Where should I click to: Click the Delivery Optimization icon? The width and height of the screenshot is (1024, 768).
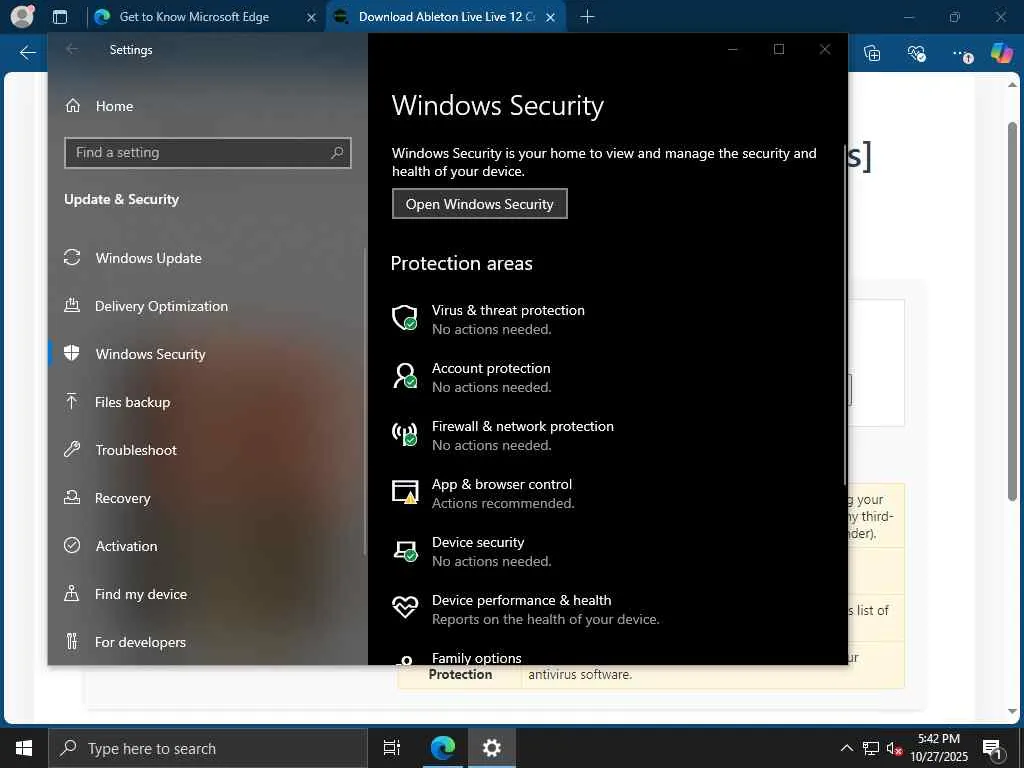(72, 305)
